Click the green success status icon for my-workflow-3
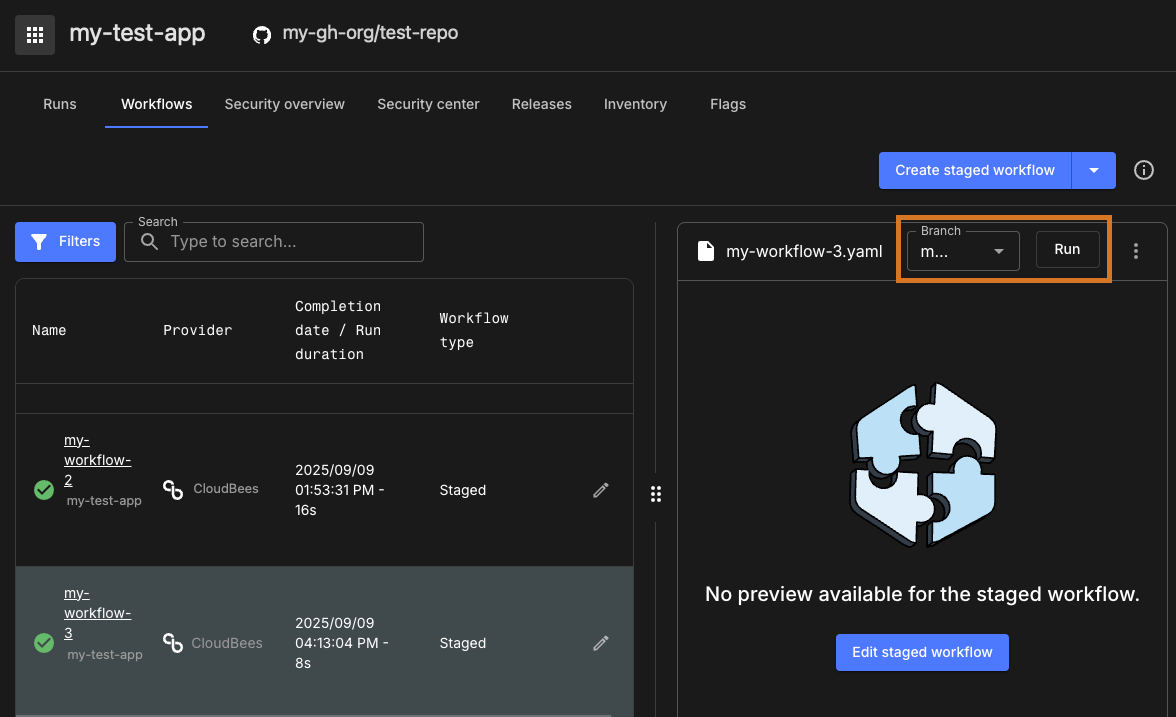This screenshot has width=1176, height=717. (x=44, y=643)
